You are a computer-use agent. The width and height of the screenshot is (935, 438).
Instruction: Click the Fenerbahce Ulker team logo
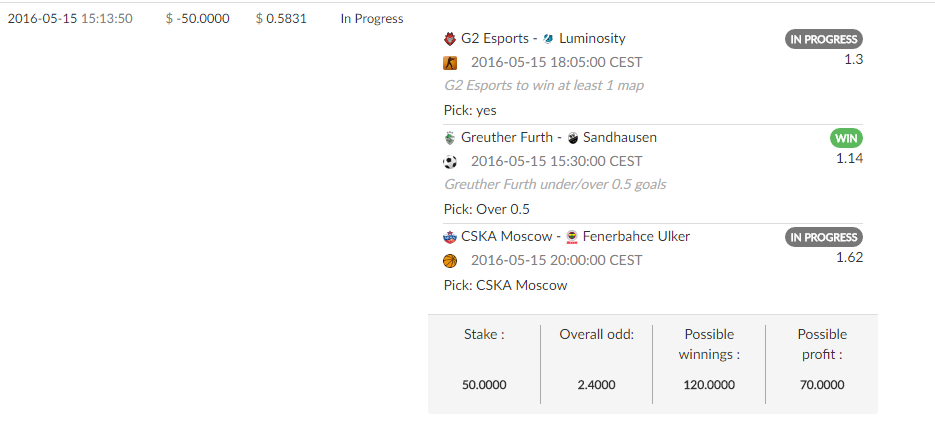coord(572,237)
